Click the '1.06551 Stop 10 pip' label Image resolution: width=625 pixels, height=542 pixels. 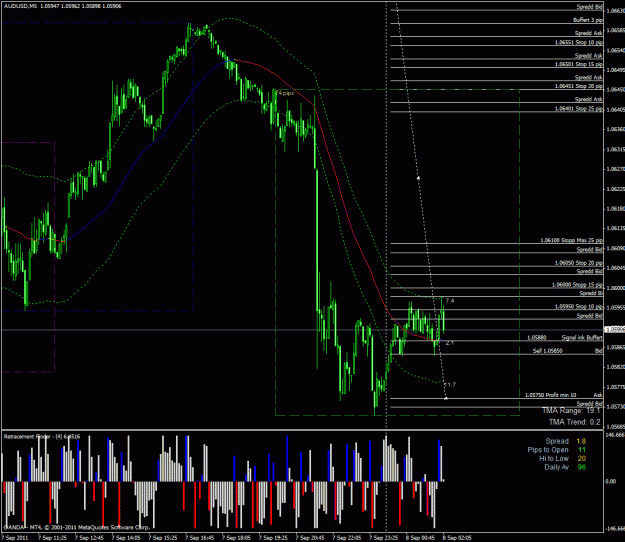pyautogui.click(x=579, y=42)
